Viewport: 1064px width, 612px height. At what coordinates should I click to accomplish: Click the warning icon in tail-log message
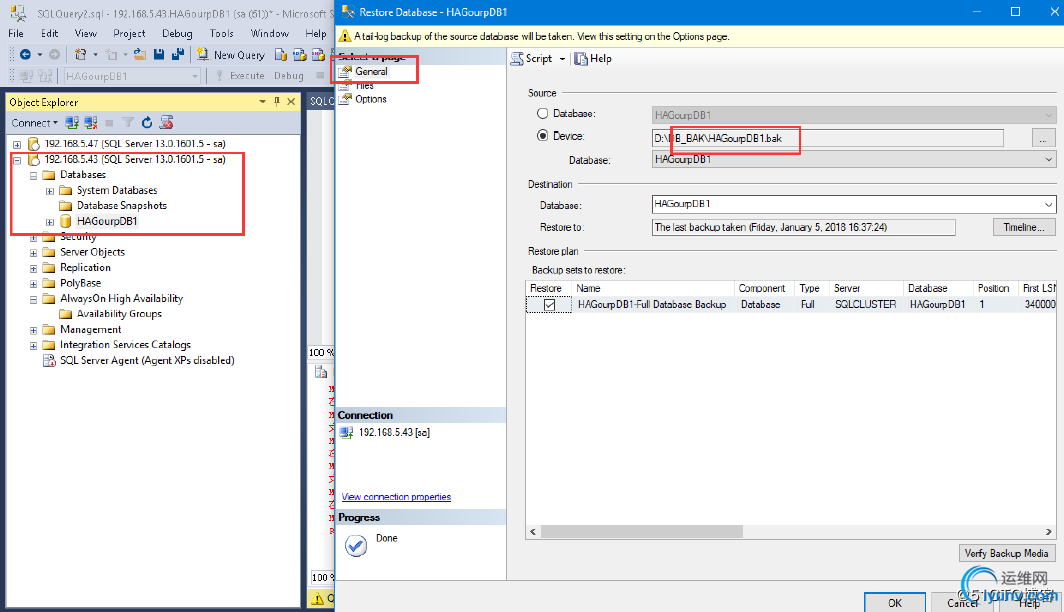345,37
